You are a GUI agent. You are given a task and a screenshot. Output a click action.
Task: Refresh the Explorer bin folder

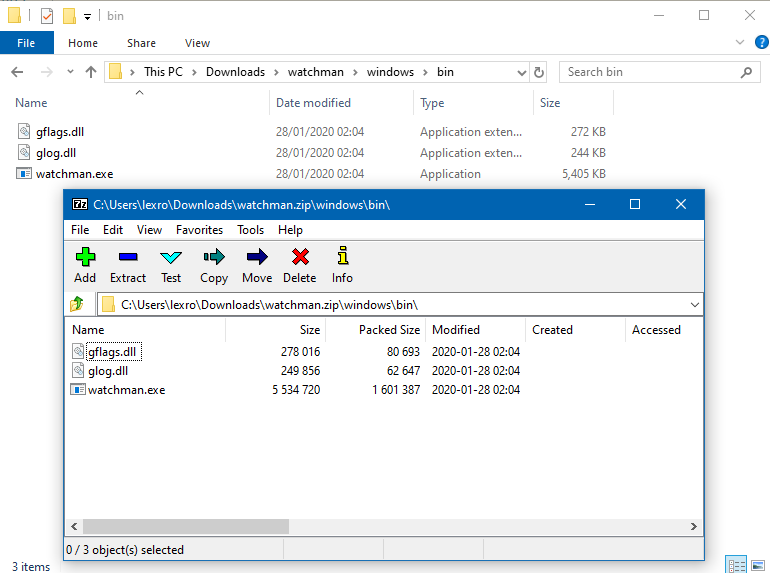point(539,72)
